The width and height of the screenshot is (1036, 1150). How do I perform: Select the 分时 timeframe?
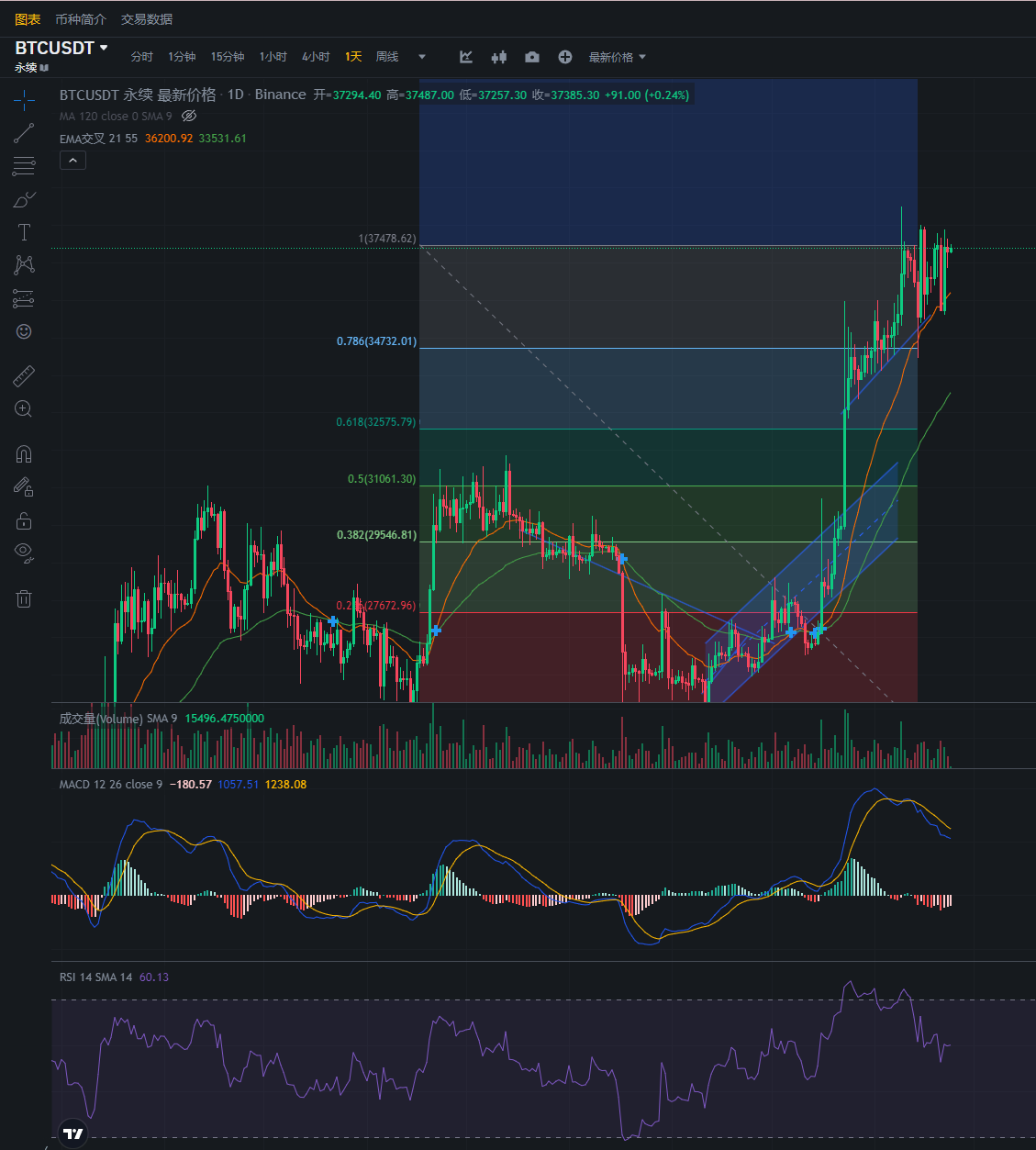[142, 57]
